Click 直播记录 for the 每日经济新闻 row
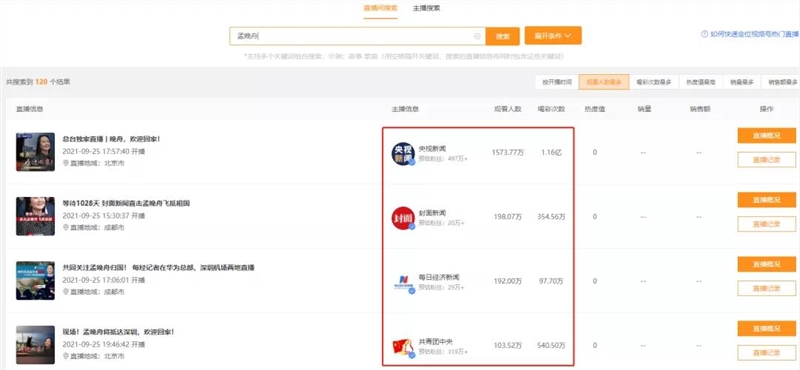The height and width of the screenshot is (370, 800). pyautogui.click(x=766, y=288)
